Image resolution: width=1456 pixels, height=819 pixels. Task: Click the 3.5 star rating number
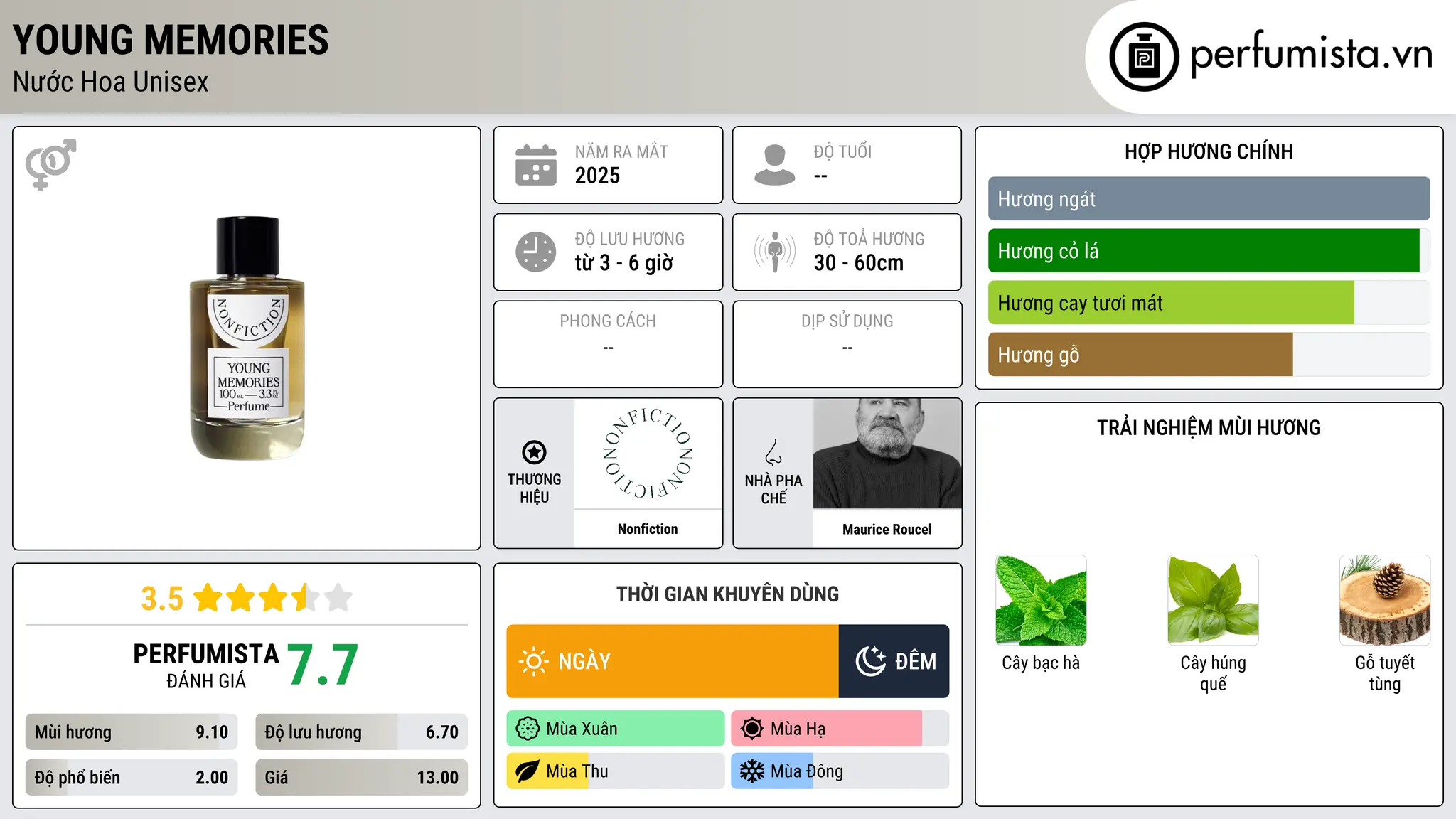coord(162,599)
